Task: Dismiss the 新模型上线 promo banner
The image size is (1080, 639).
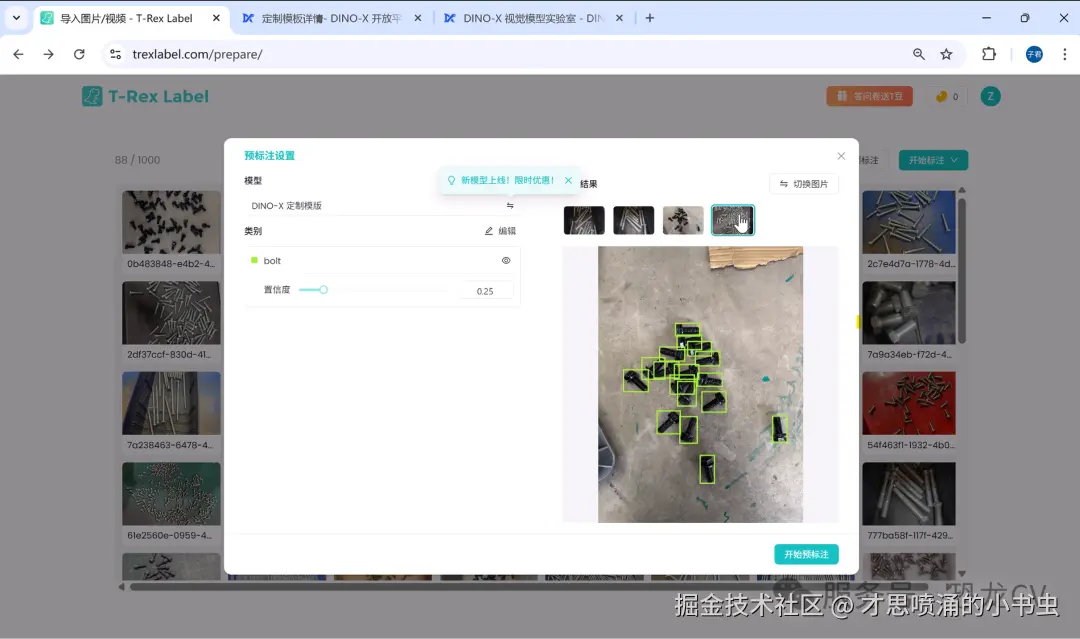Action: (568, 181)
